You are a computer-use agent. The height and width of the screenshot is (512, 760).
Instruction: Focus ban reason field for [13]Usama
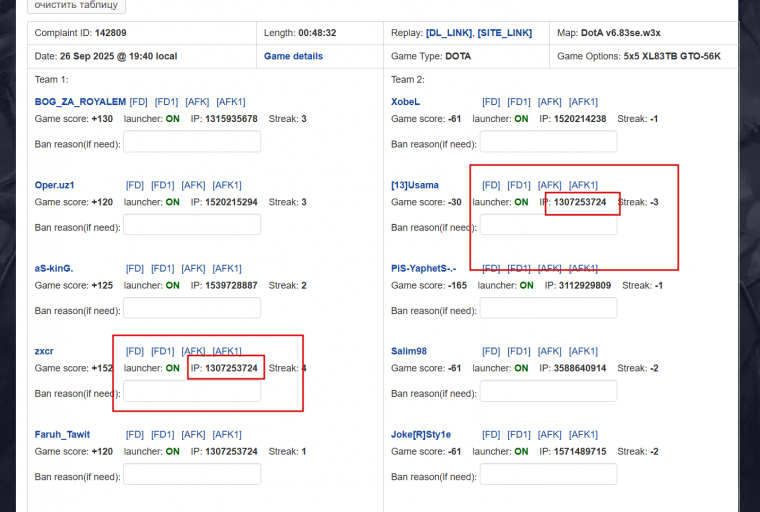tap(548, 225)
